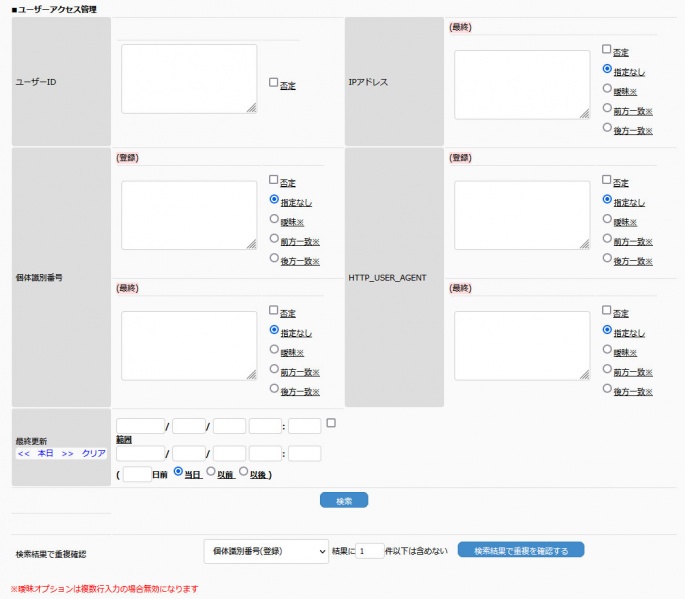Focus the ユーザーID text area

[189, 79]
